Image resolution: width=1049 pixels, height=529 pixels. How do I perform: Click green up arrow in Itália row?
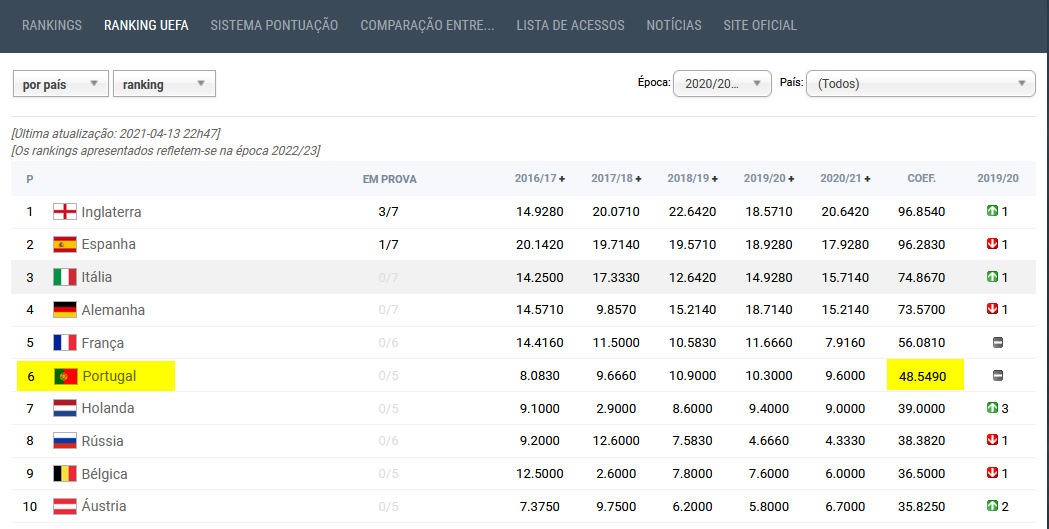992,276
